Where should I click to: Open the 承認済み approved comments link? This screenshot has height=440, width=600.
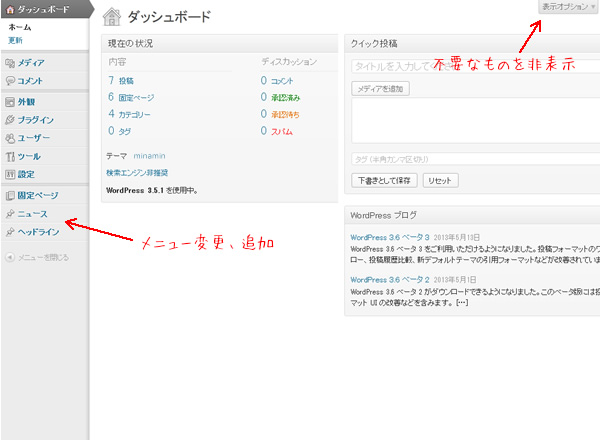coord(285,98)
